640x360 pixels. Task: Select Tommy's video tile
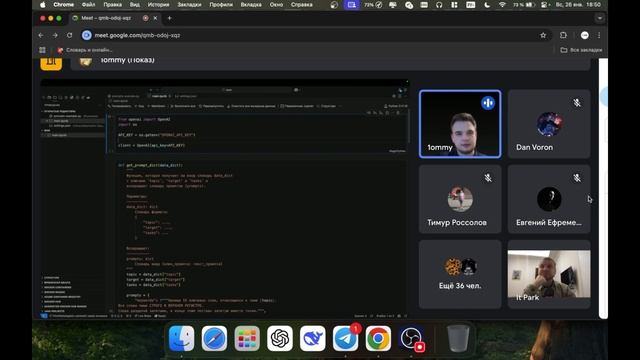[460, 124]
